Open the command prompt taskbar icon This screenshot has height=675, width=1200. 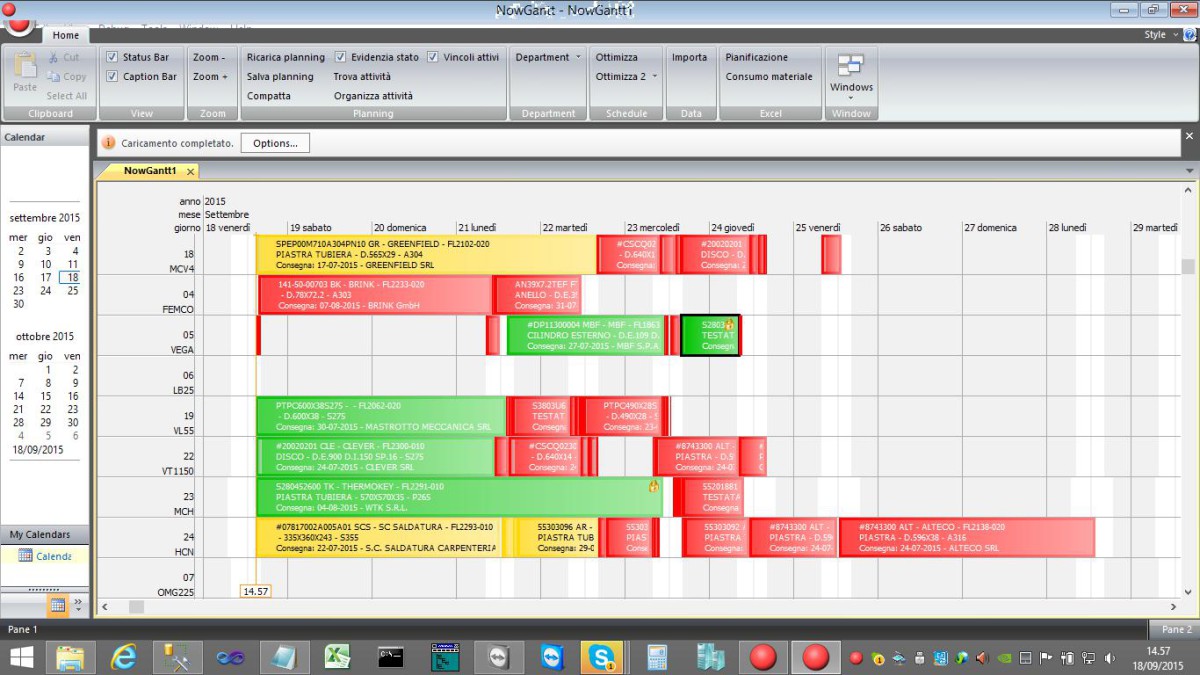pos(391,657)
